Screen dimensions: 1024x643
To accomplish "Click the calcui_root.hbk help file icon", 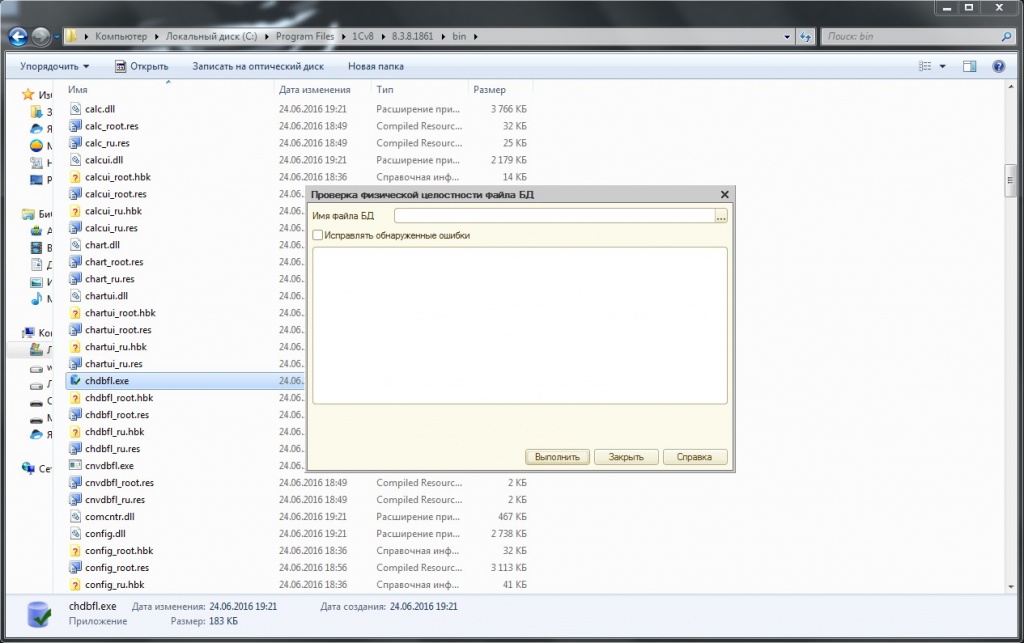I will point(75,177).
